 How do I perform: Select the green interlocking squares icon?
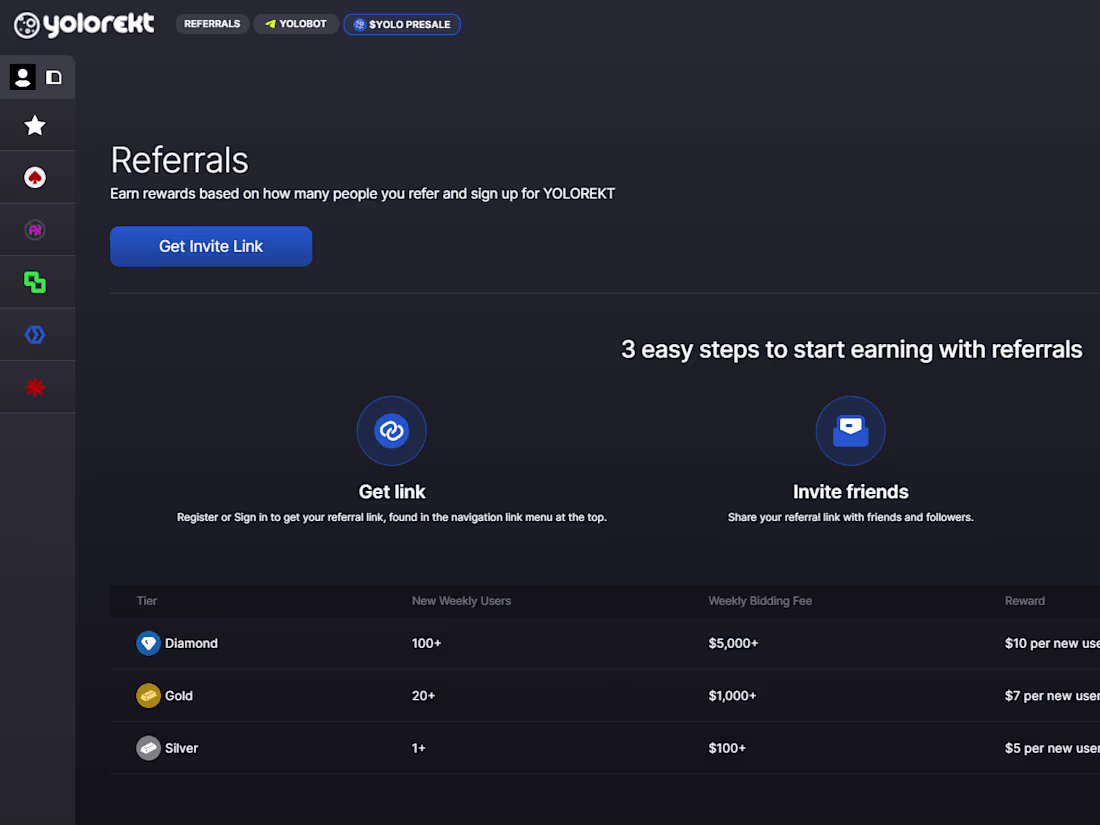[x=35, y=282]
